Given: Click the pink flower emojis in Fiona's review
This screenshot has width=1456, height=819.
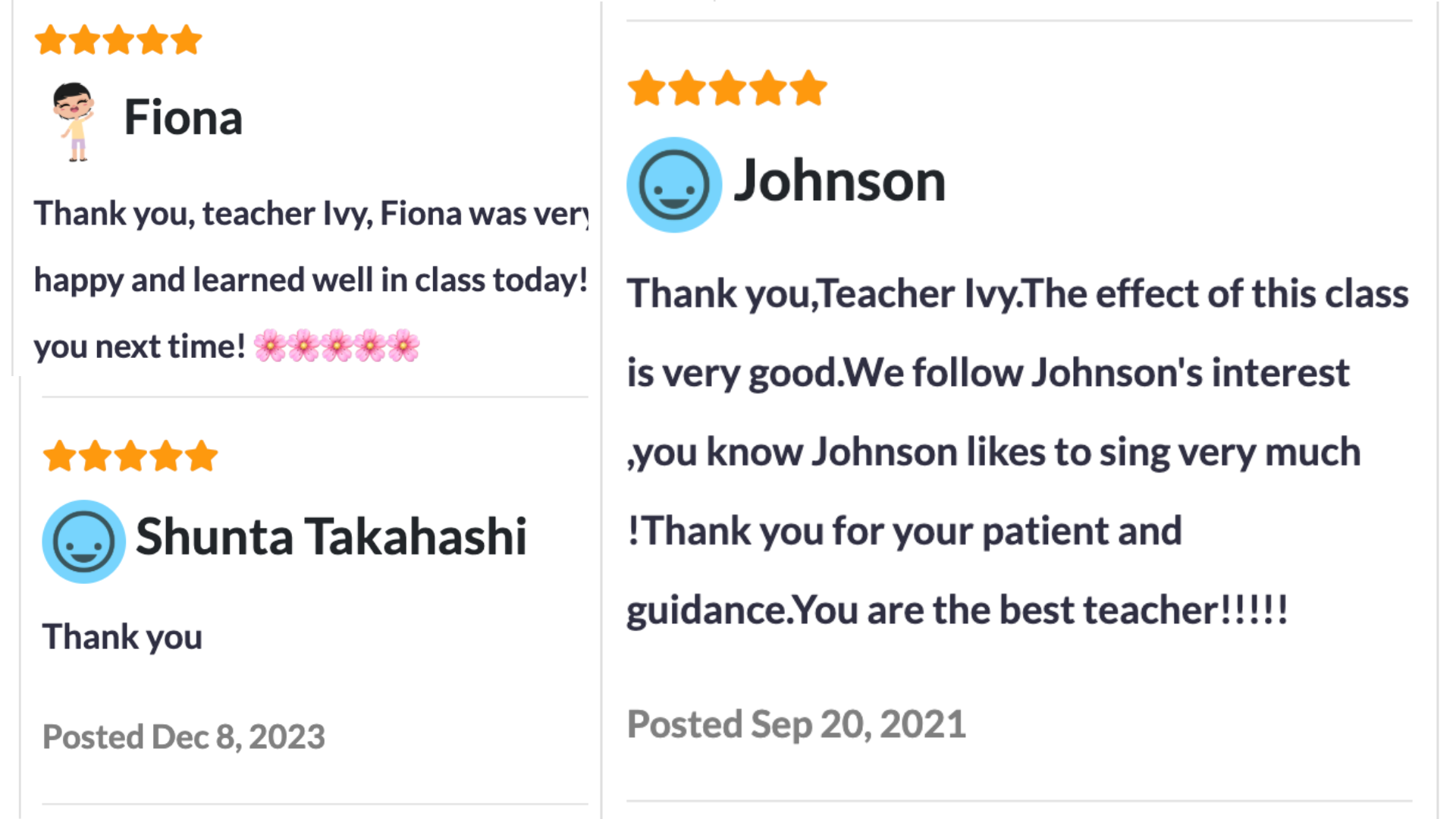Looking at the screenshot, I should (336, 346).
